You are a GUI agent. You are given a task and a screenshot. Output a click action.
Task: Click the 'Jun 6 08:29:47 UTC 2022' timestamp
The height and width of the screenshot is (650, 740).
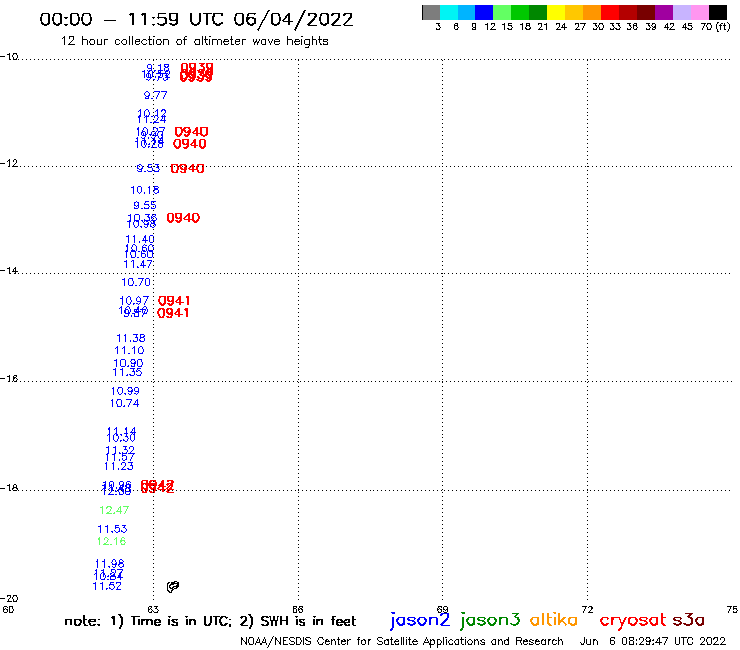coord(653,641)
